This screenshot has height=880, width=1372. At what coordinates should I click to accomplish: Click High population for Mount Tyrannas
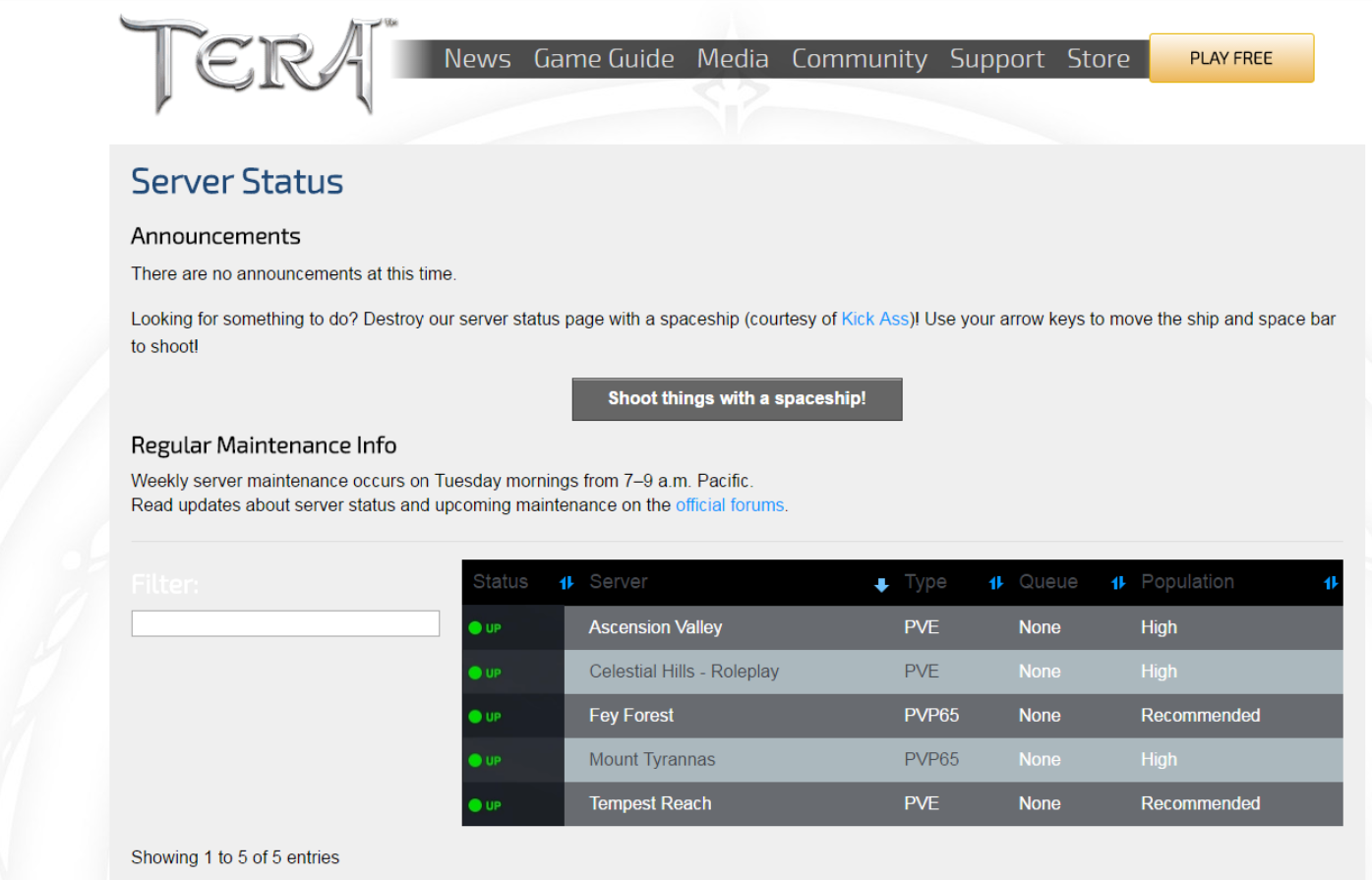(x=1159, y=759)
